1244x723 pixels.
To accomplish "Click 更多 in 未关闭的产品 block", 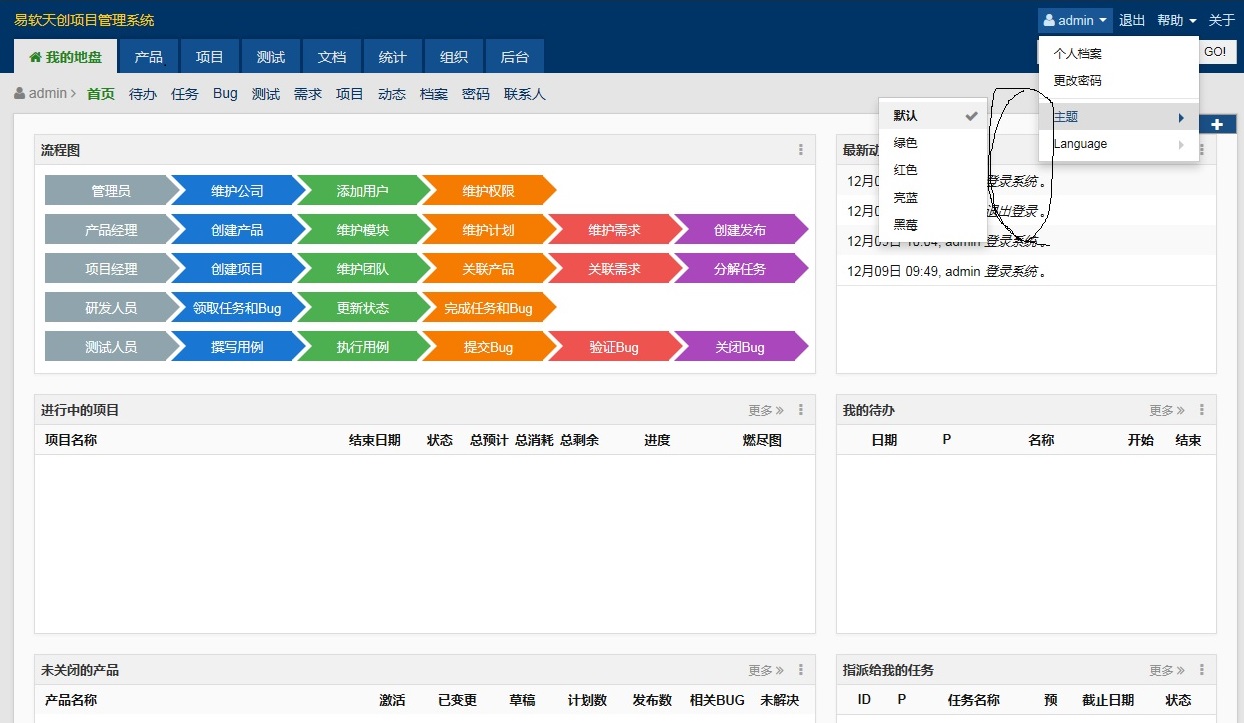I will [x=766, y=670].
